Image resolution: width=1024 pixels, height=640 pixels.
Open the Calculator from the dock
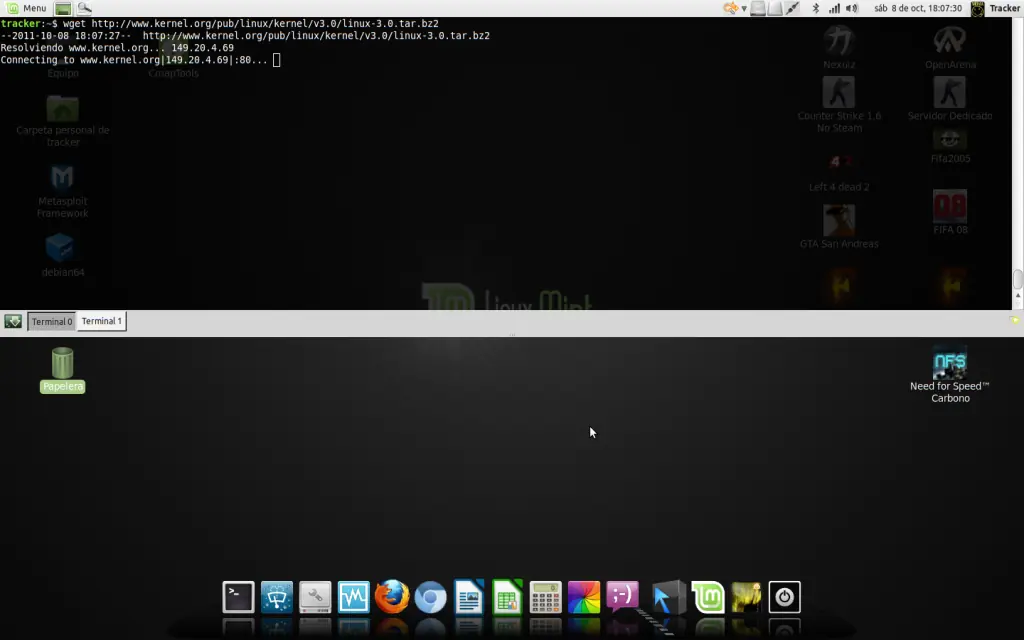pyautogui.click(x=546, y=597)
